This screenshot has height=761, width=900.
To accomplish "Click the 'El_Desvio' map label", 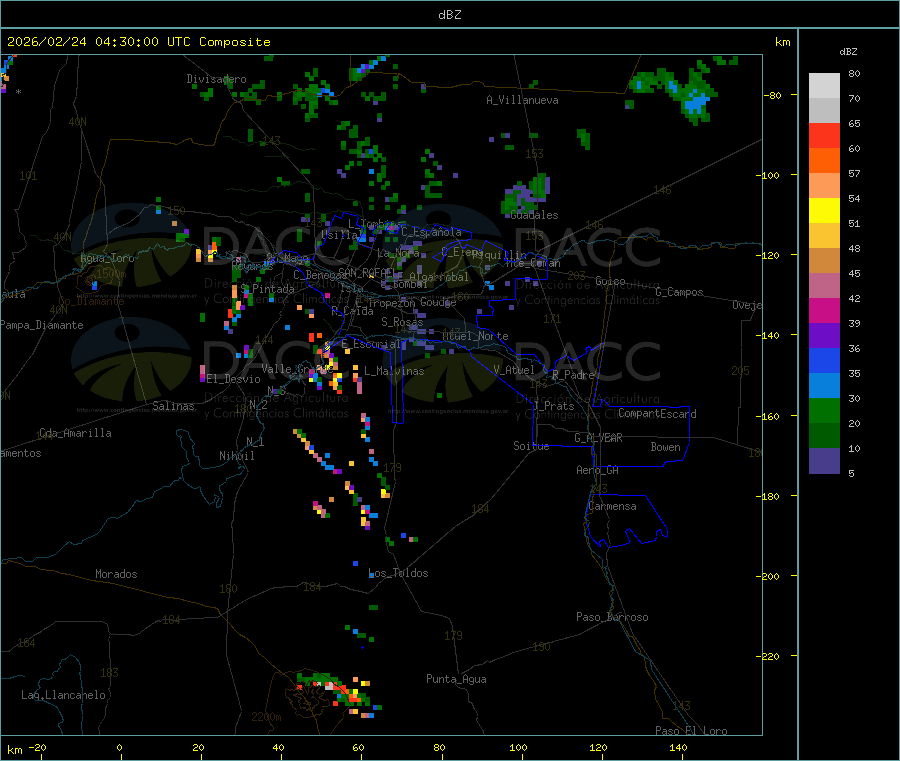I will tap(234, 379).
